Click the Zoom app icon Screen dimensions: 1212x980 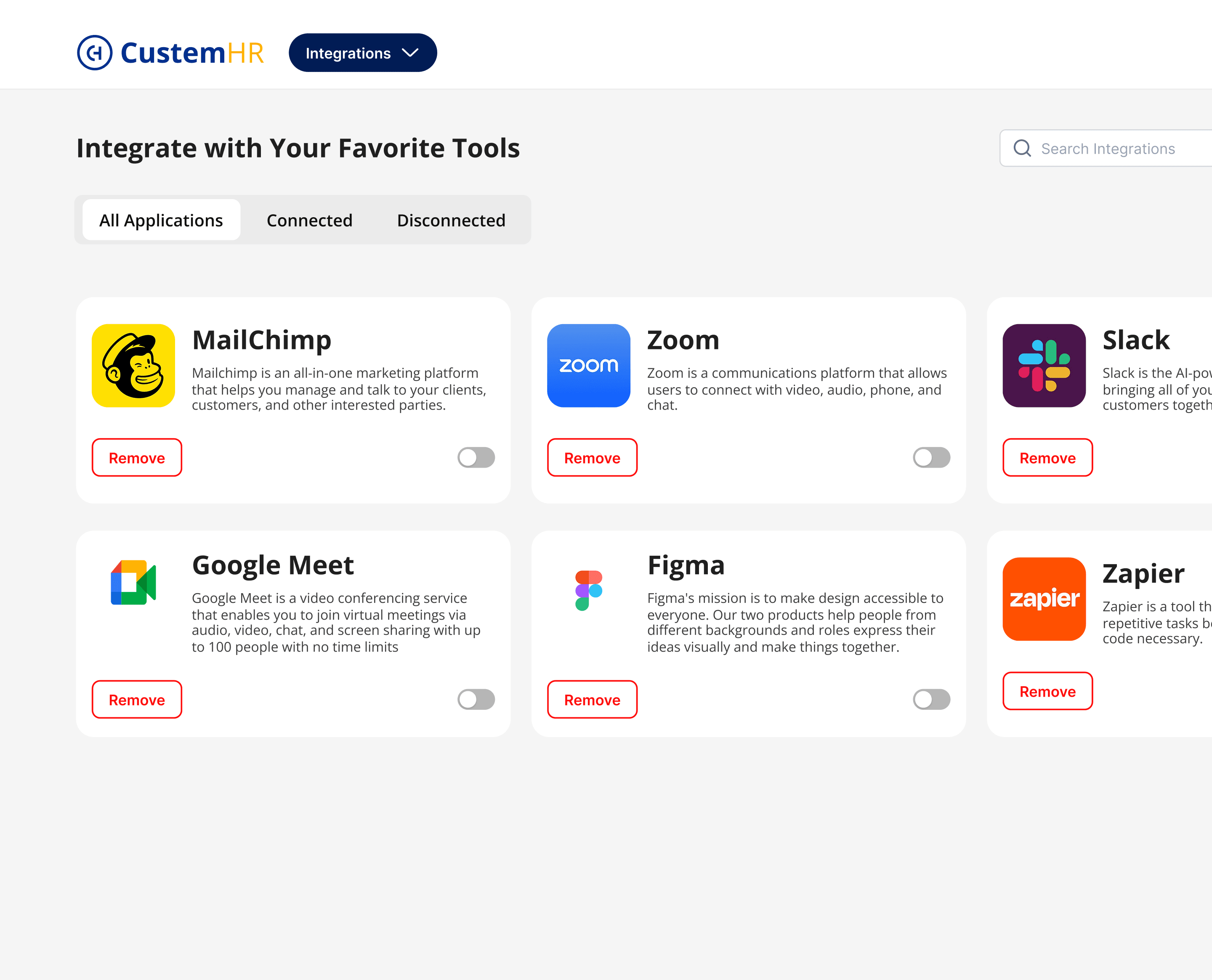[x=588, y=365]
